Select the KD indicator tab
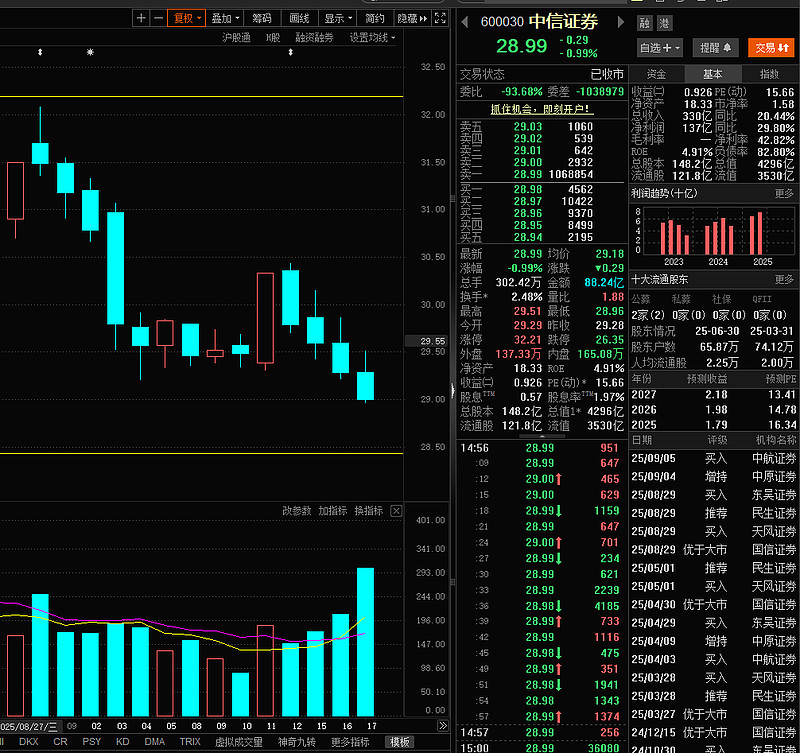Screen dimensions: 800x753 [x=122, y=742]
